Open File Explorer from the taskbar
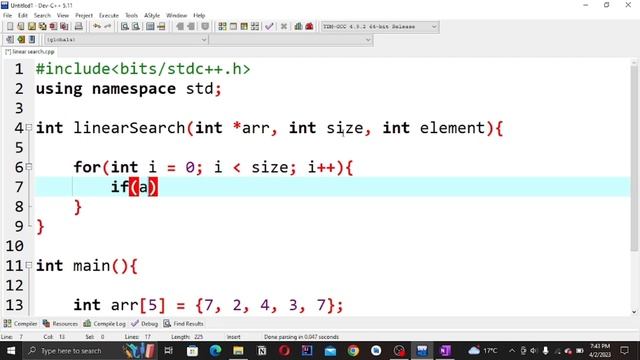Viewport: 640px width, 360px height. [238, 351]
